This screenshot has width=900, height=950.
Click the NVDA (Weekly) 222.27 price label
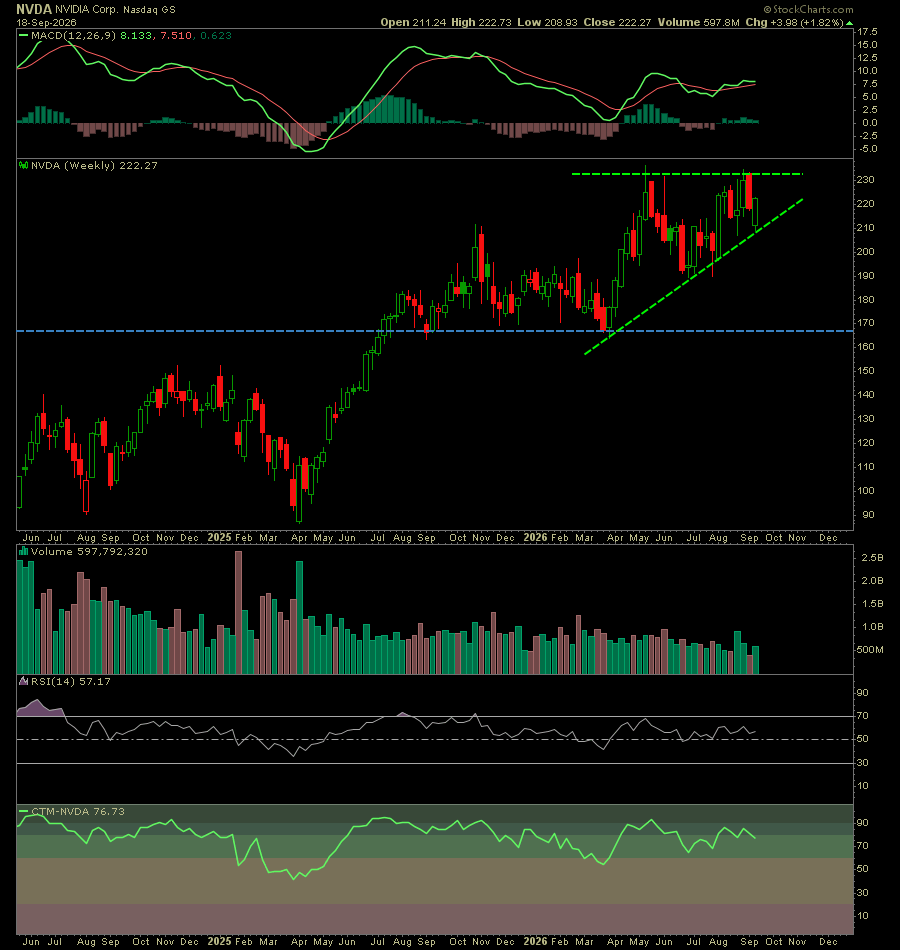click(x=94, y=165)
